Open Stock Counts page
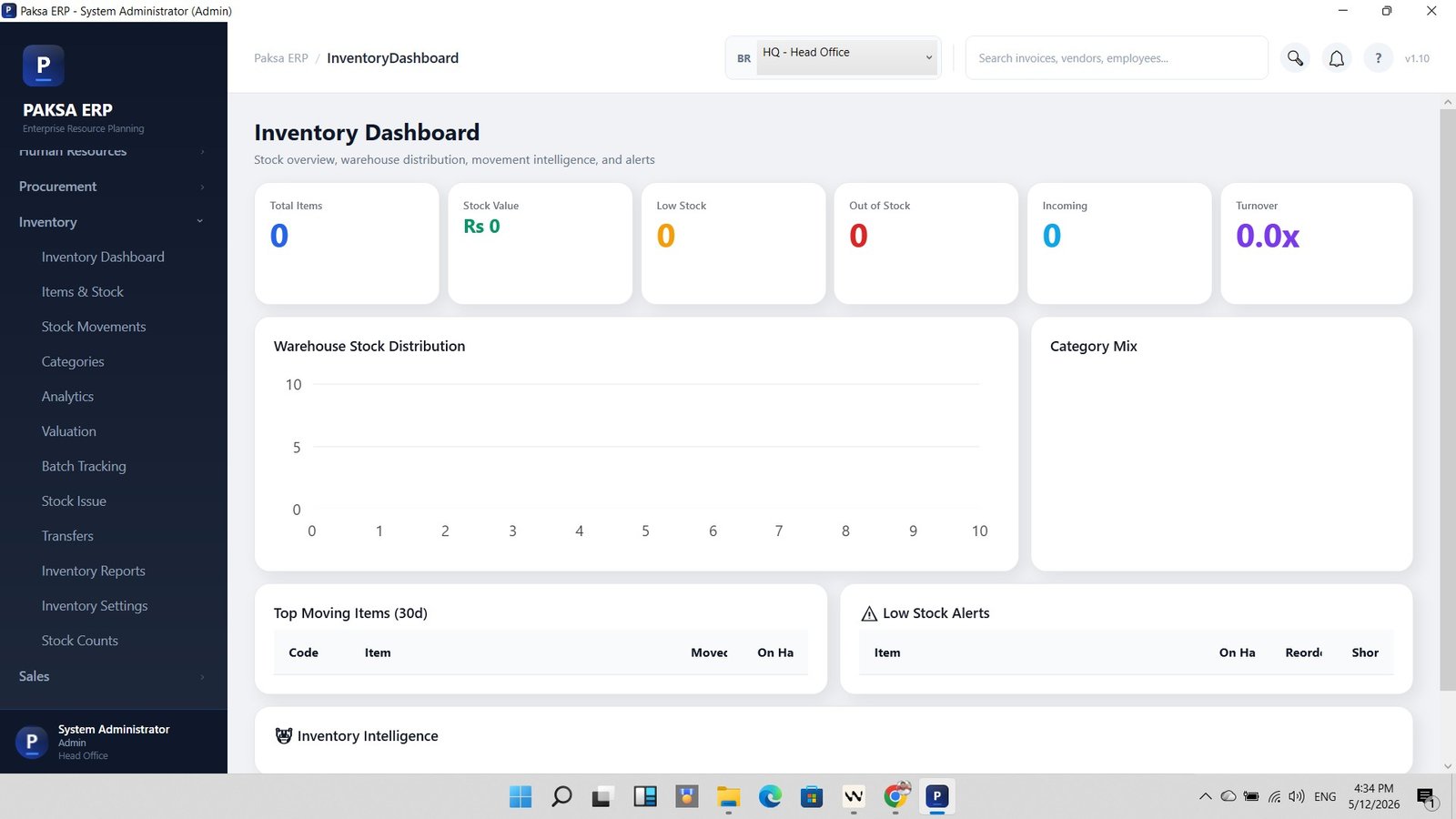This screenshot has height=819, width=1456. (79, 641)
